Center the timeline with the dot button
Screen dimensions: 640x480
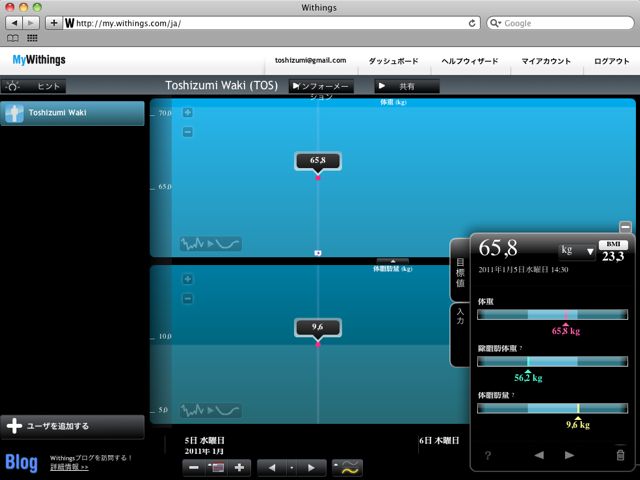click(291, 468)
